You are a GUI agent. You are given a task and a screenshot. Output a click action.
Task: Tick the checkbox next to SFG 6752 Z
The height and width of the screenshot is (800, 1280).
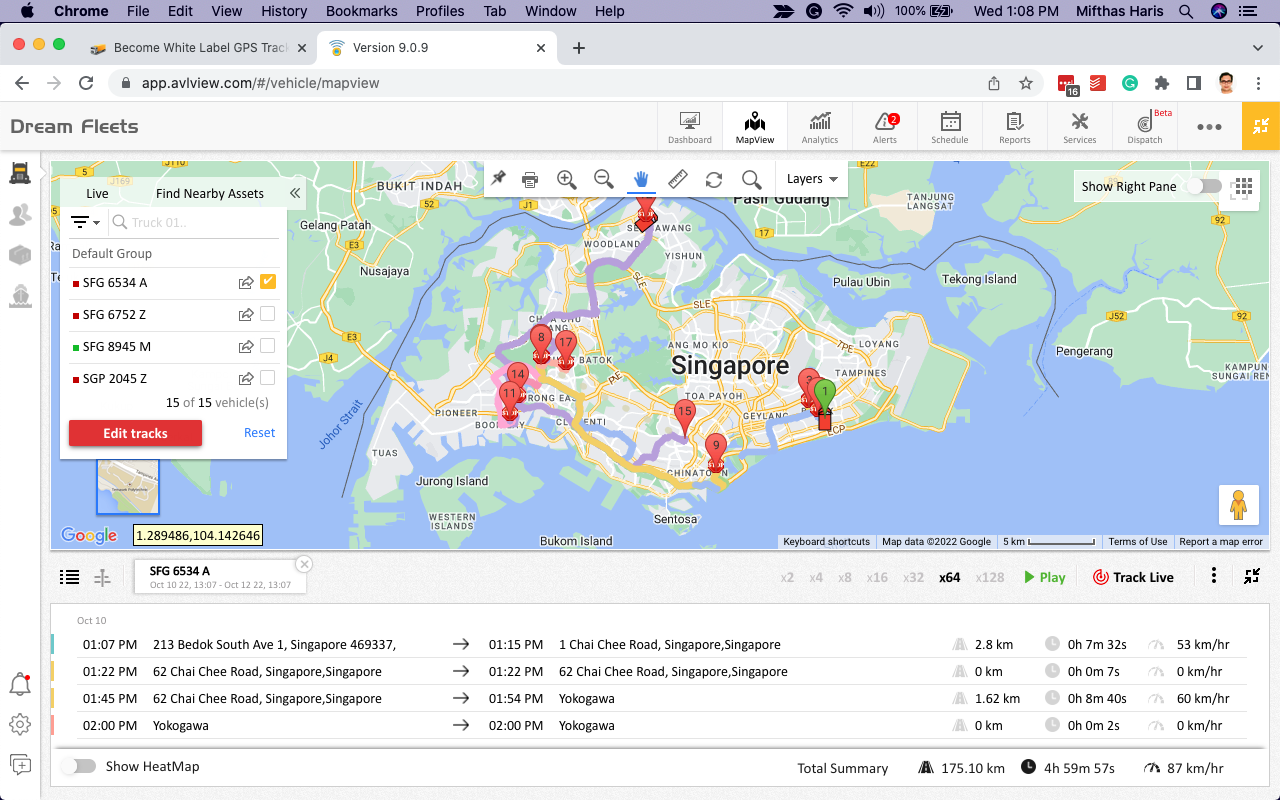point(268,314)
